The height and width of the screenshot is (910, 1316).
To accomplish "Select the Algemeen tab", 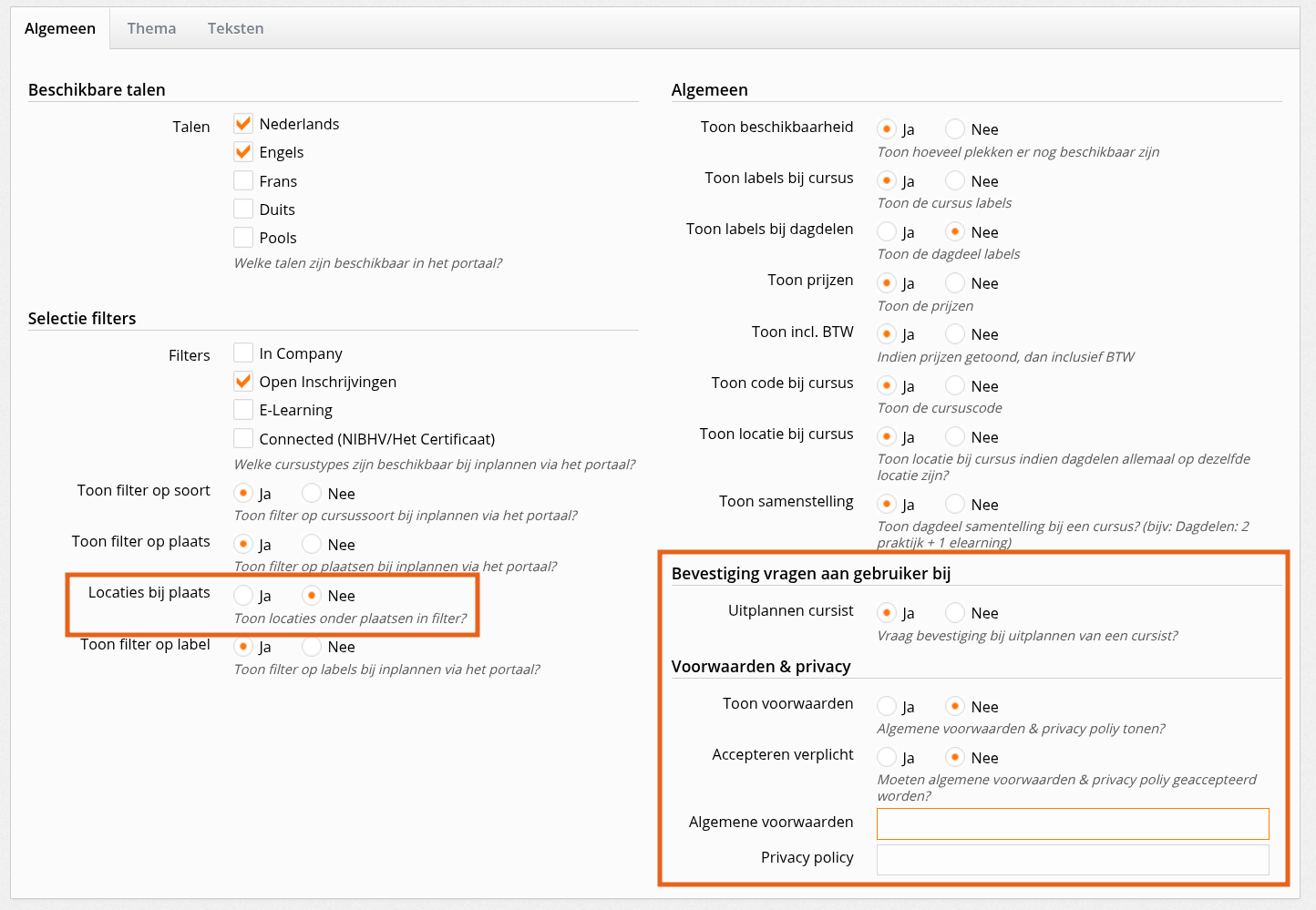I will click(x=60, y=28).
